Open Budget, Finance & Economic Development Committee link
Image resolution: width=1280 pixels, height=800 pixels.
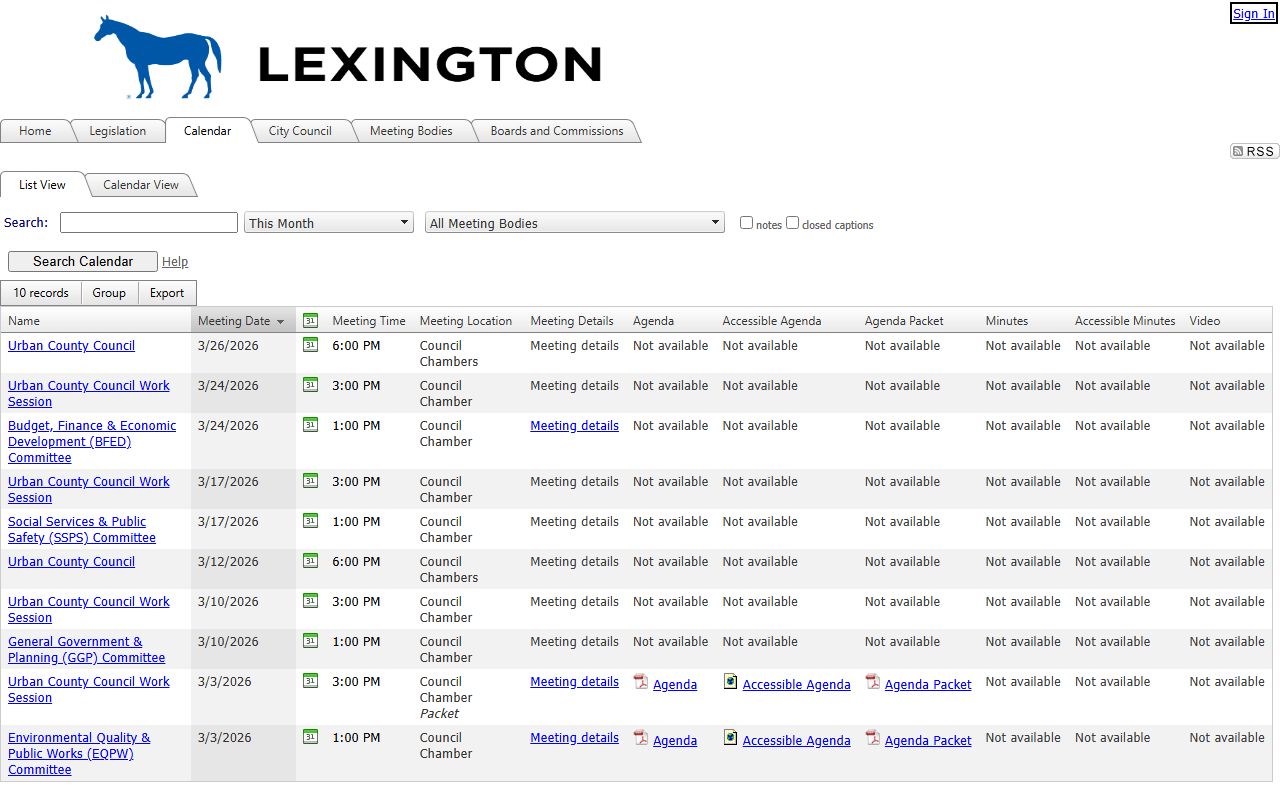click(92, 441)
